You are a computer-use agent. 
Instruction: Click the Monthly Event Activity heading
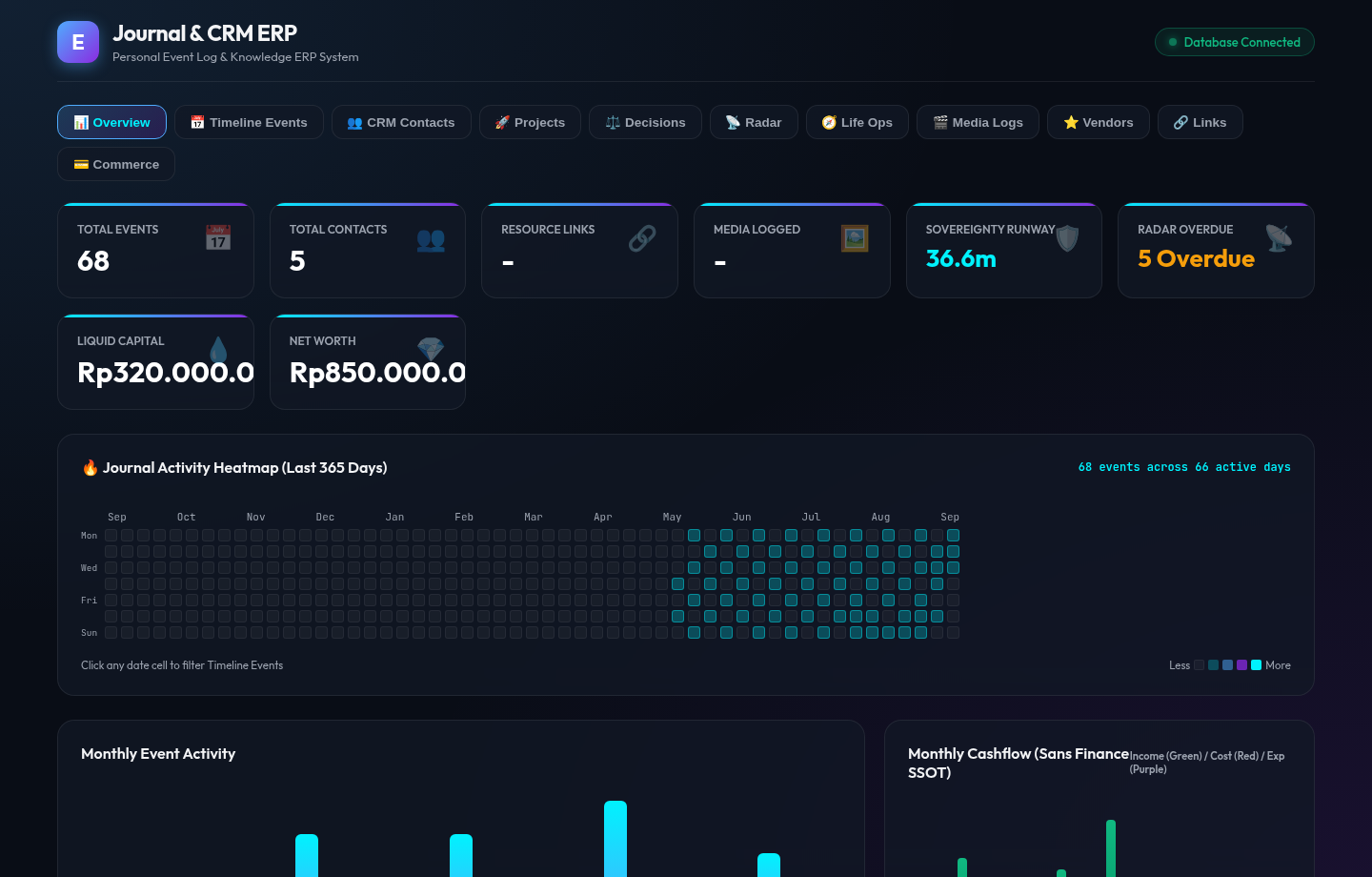[x=158, y=753]
